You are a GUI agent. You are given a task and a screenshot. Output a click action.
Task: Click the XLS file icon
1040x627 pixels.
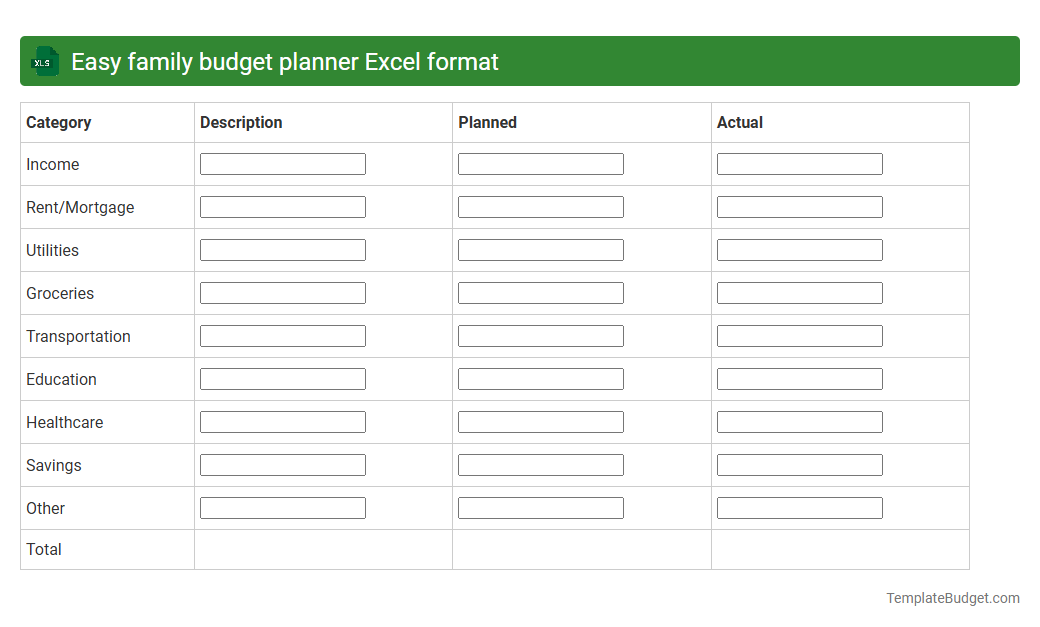pyautogui.click(x=44, y=61)
